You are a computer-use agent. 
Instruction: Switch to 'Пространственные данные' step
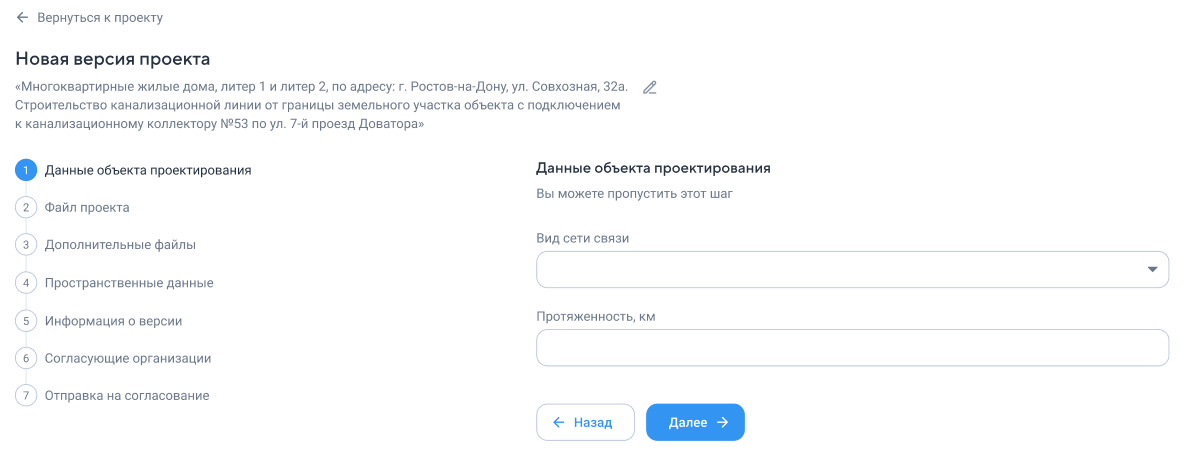click(129, 283)
